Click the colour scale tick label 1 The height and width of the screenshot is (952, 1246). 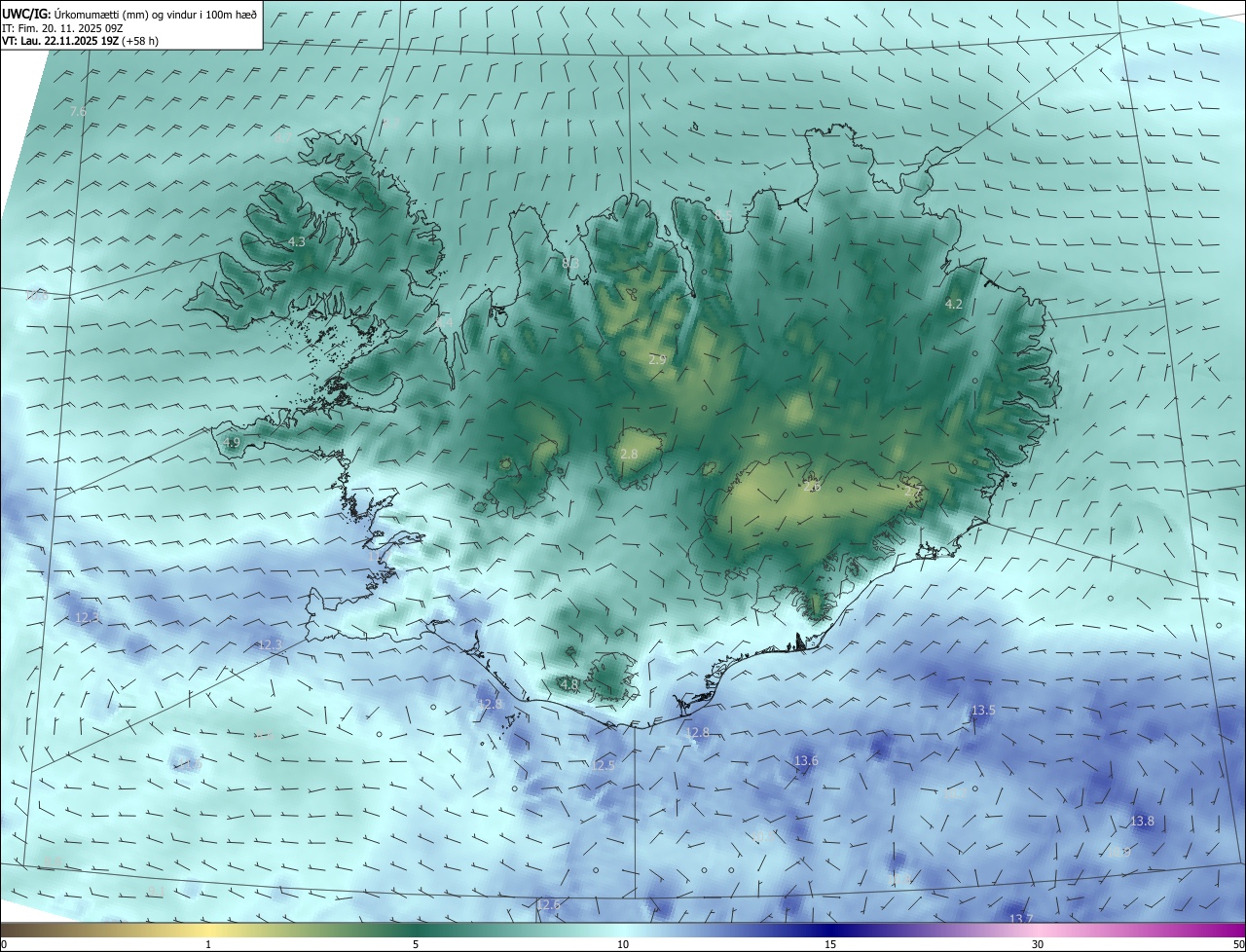[208, 944]
